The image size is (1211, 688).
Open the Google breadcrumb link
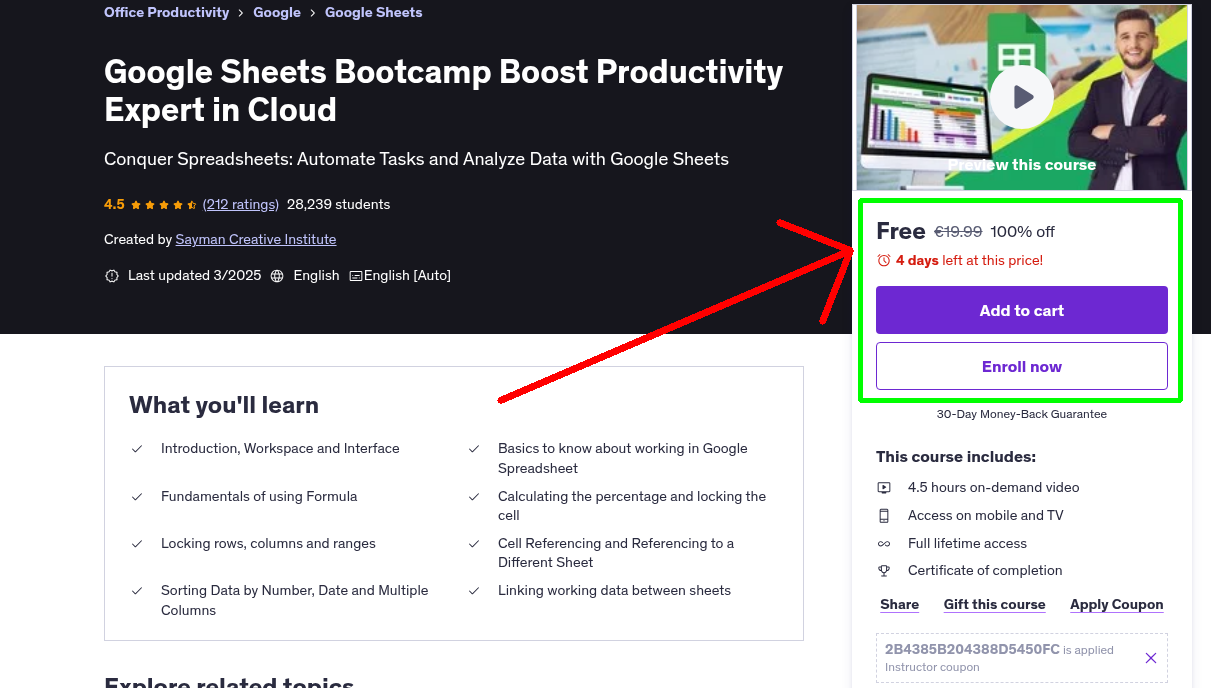[277, 12]
